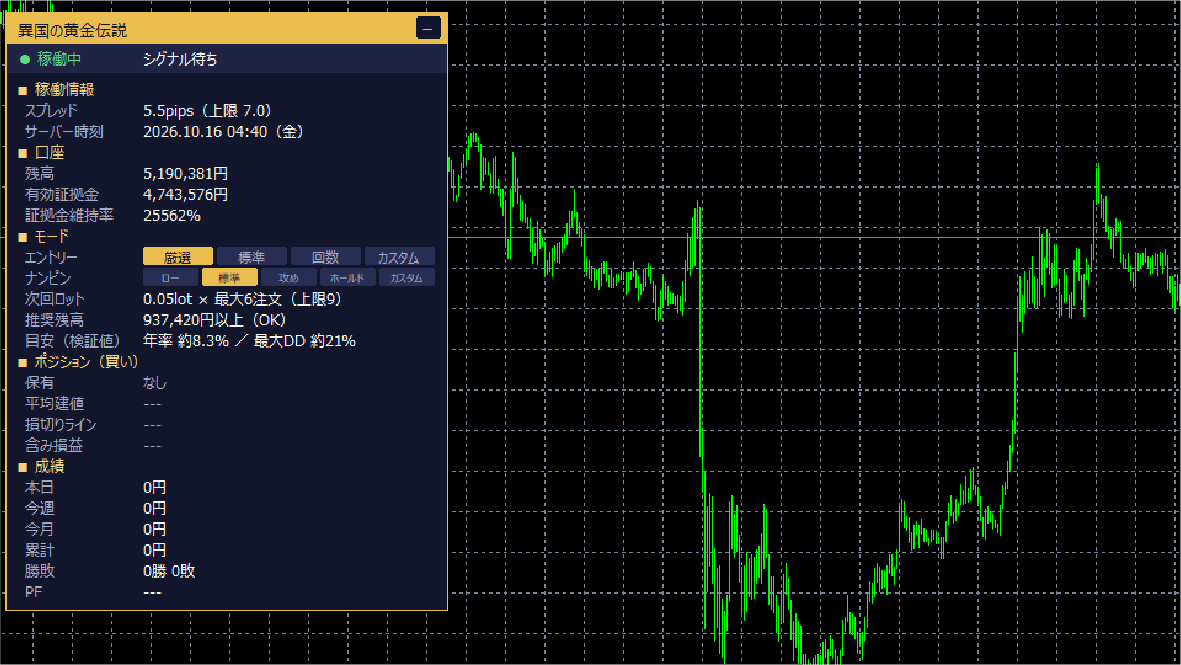This screenshot has width=1181, height=665.
Task: Activate the ホールド nanpin mode
Action: click(347, 278)
